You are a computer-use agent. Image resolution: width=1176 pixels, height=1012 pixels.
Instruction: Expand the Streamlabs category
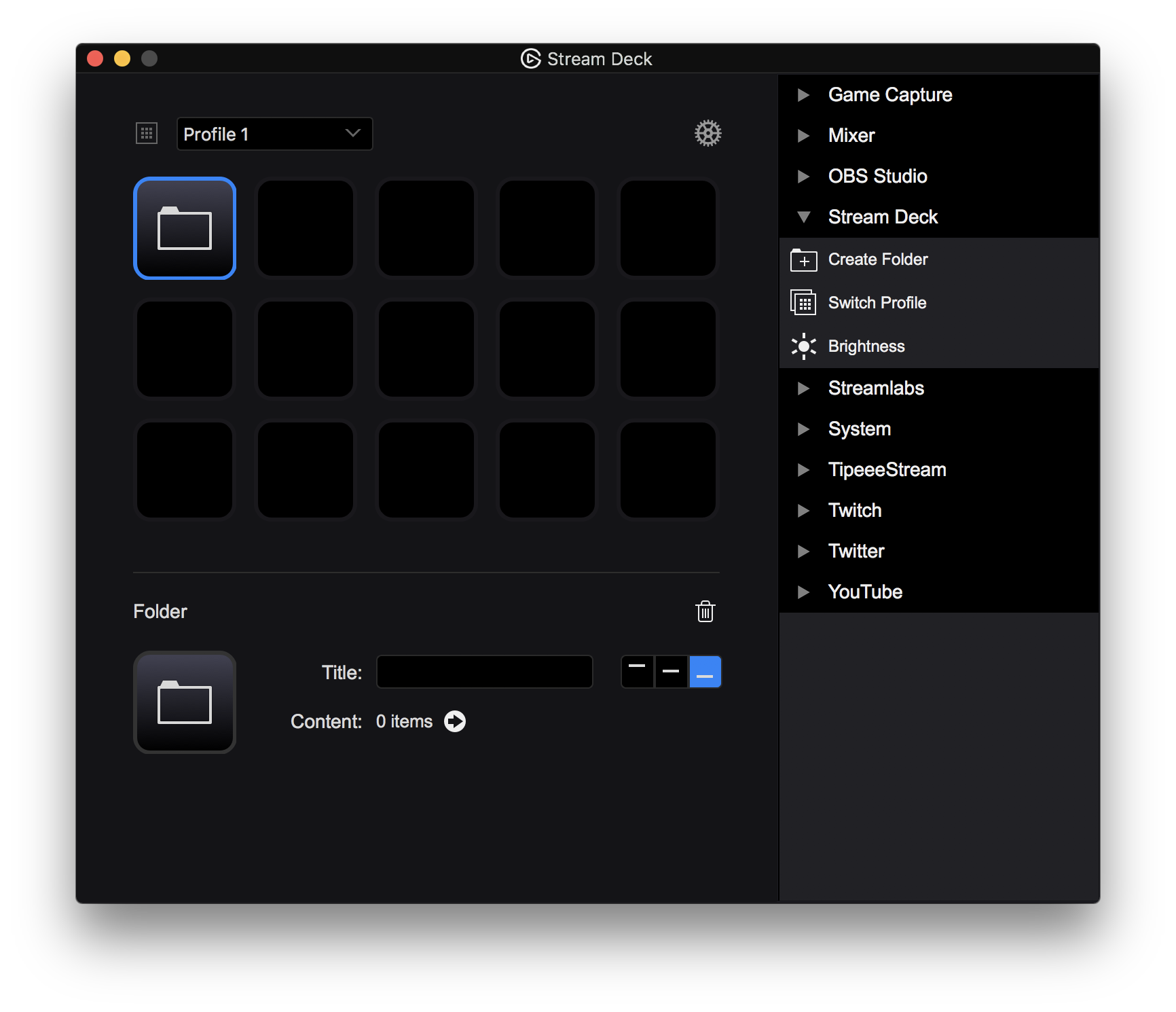pos(803,388)
